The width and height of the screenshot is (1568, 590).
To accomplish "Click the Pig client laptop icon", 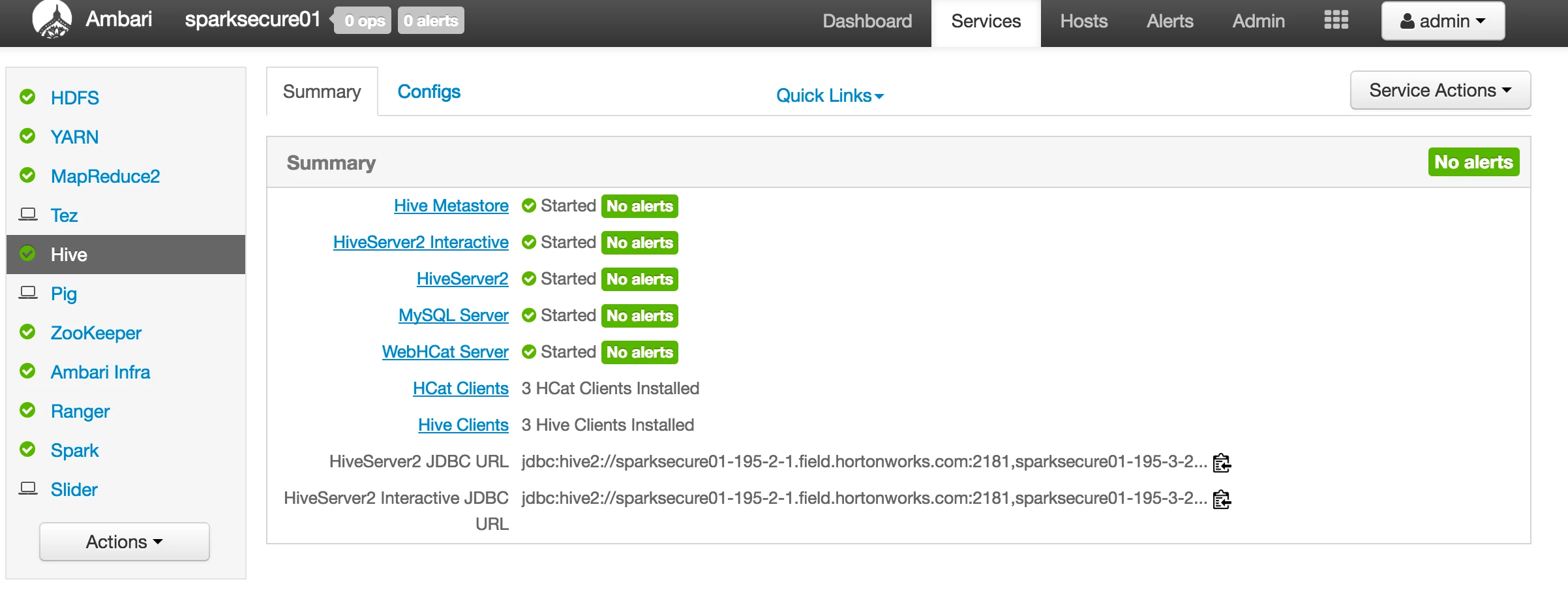I will click(x=27, y=292).
